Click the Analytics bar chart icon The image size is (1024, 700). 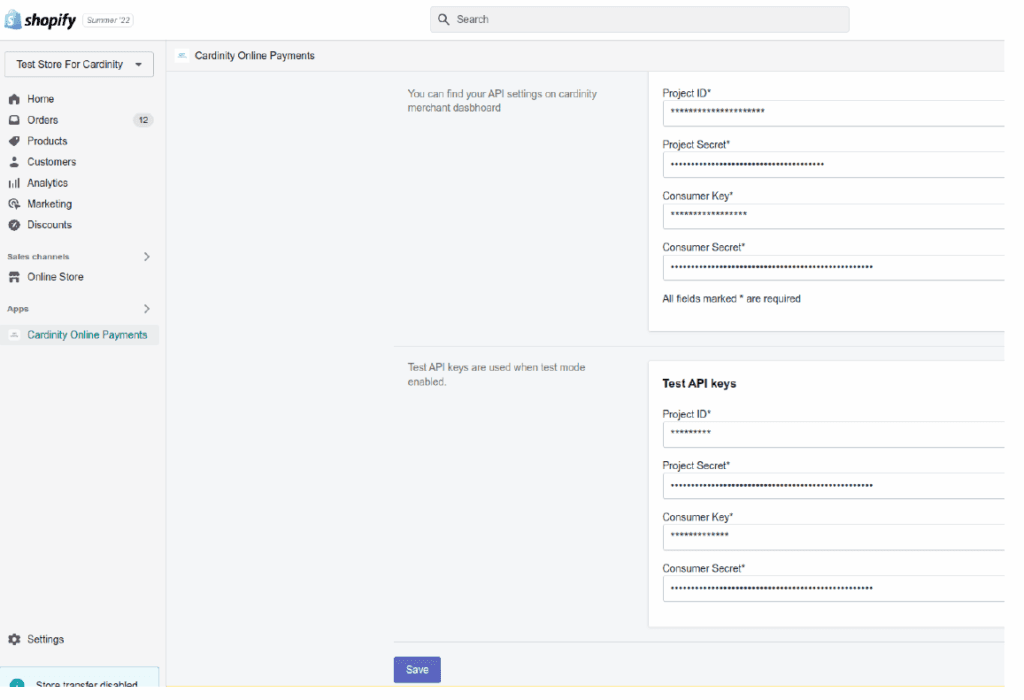(x=14, y=183)
